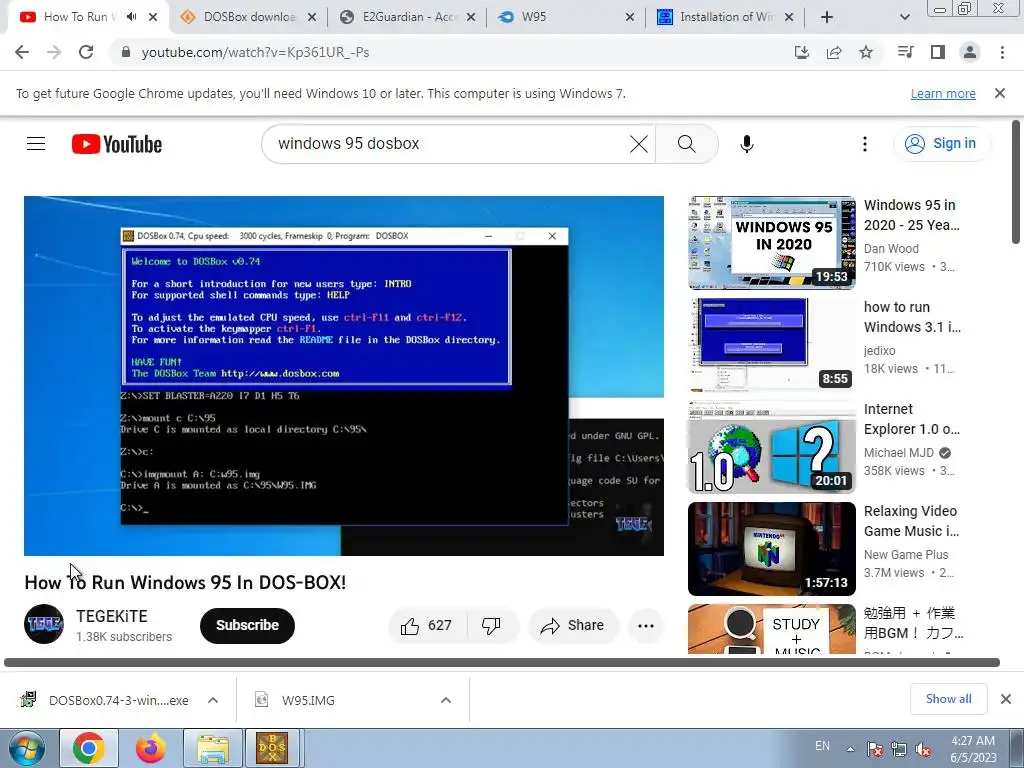Close the downloads bar

pyautogui.click(x=1006, y=699)
